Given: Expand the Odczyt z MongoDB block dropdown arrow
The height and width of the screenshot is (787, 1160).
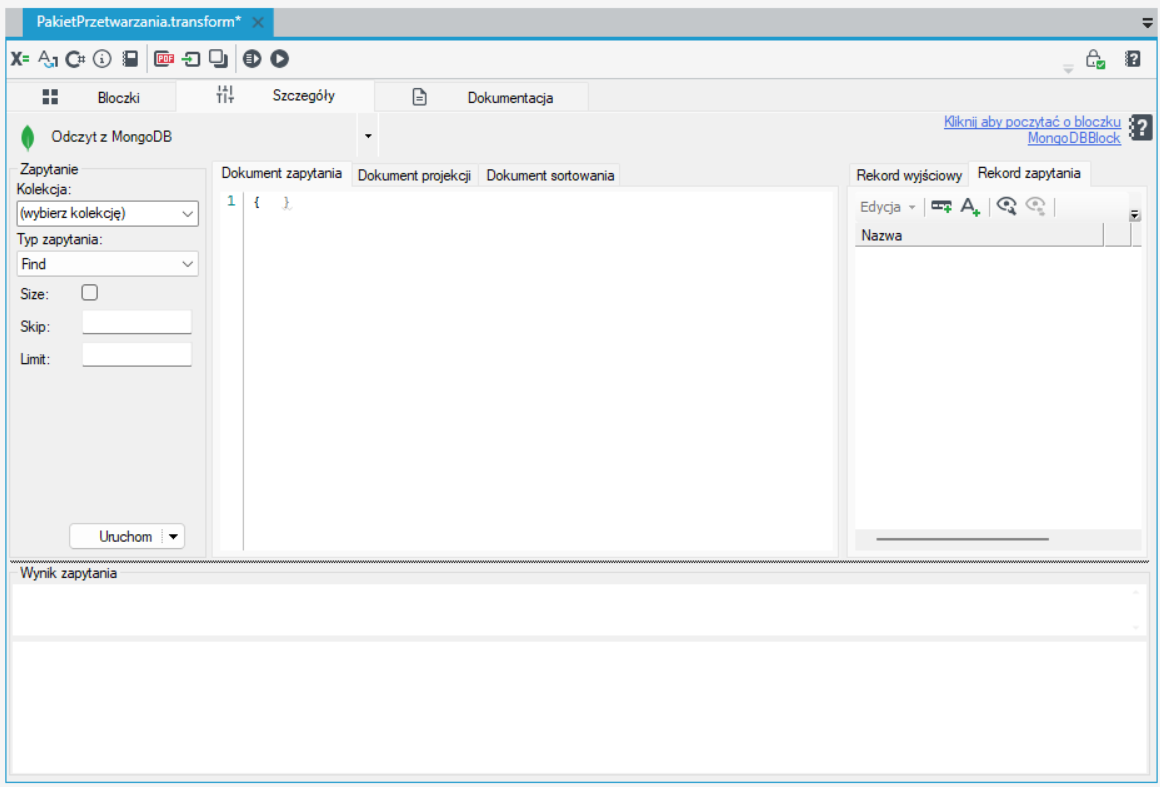Looking at the screenshot, I should 368,136.
